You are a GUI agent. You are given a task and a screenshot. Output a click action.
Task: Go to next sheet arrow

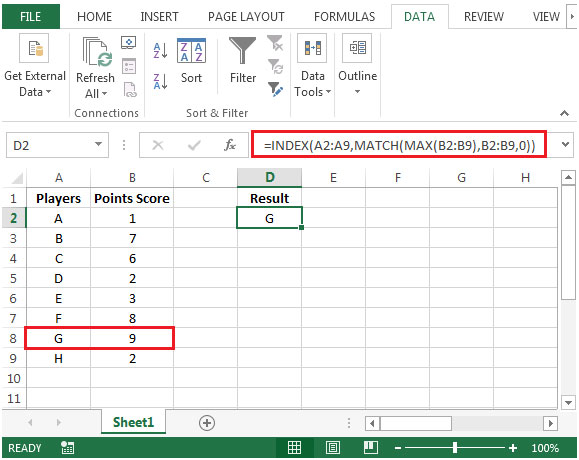click(59, 422)
